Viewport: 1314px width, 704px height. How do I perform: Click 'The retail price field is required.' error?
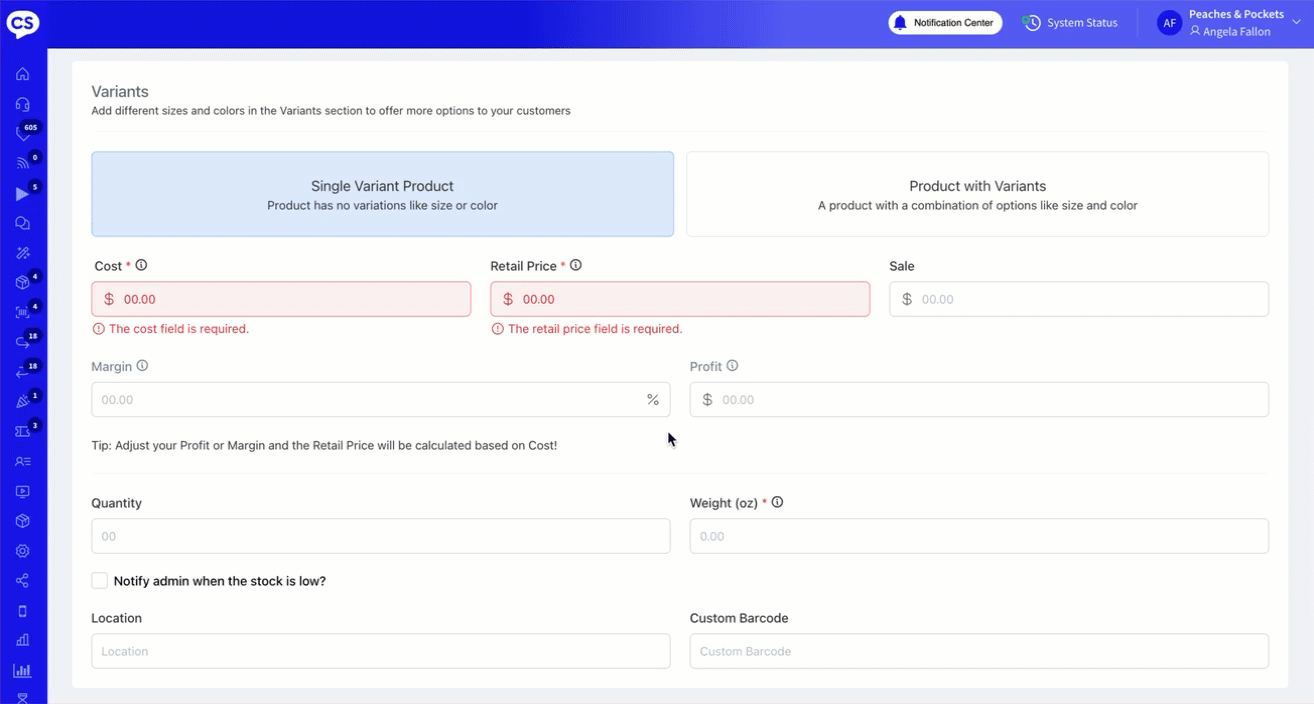point(595,329)
